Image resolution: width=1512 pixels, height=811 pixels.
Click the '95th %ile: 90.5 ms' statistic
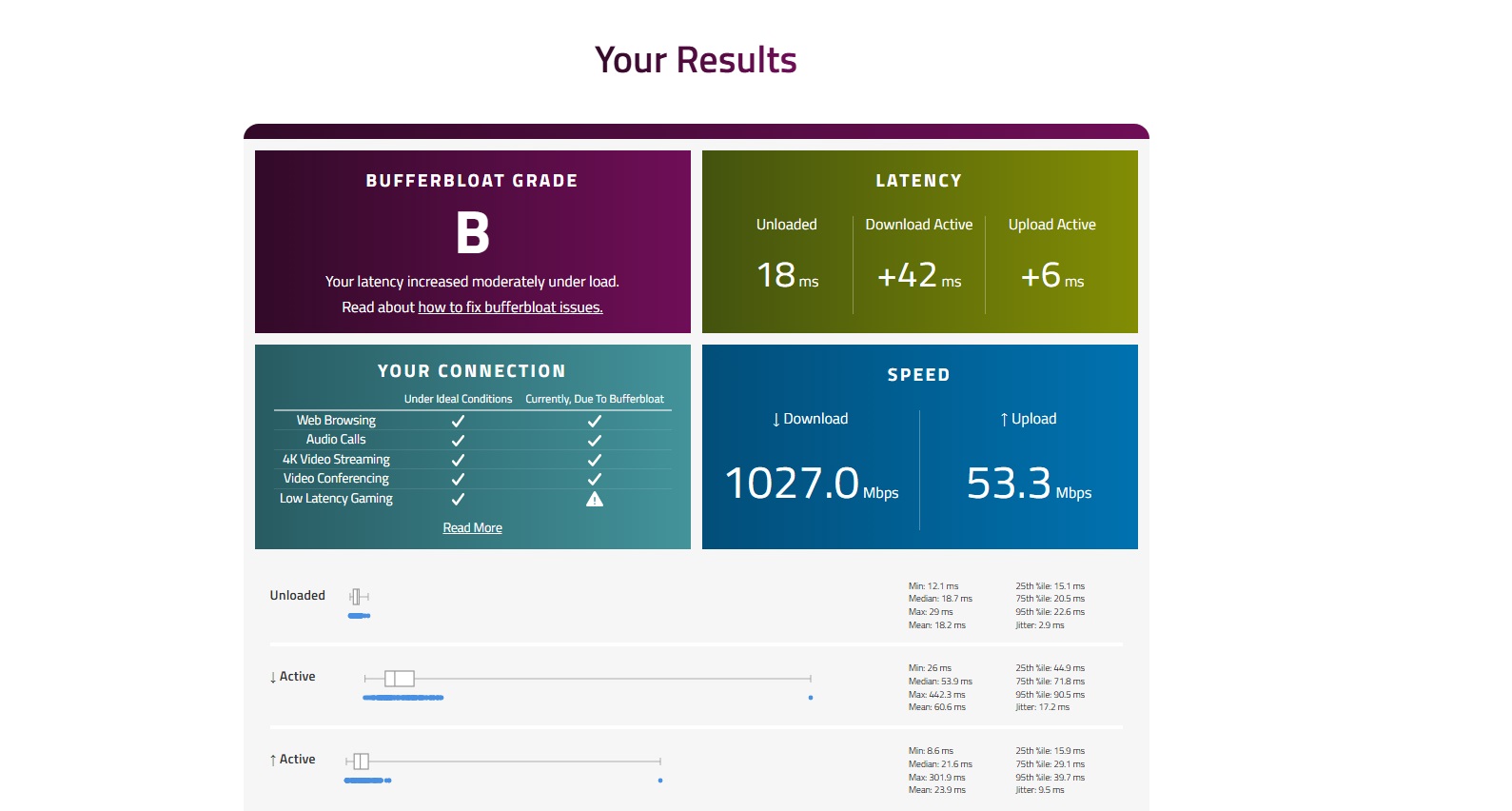tap(1051, 695)
